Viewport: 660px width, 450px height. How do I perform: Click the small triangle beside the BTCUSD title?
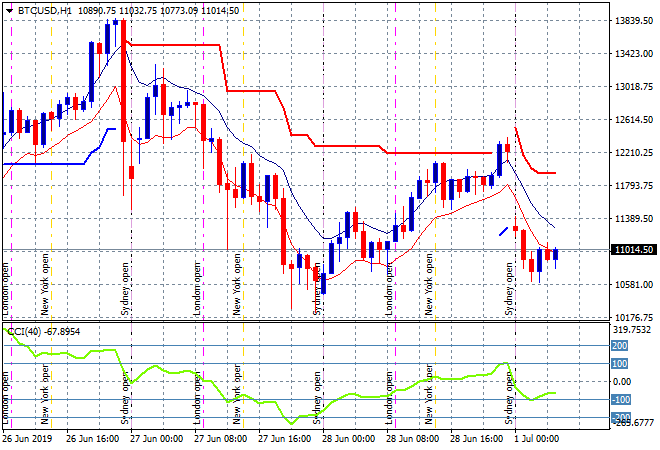tap(9, 9)
